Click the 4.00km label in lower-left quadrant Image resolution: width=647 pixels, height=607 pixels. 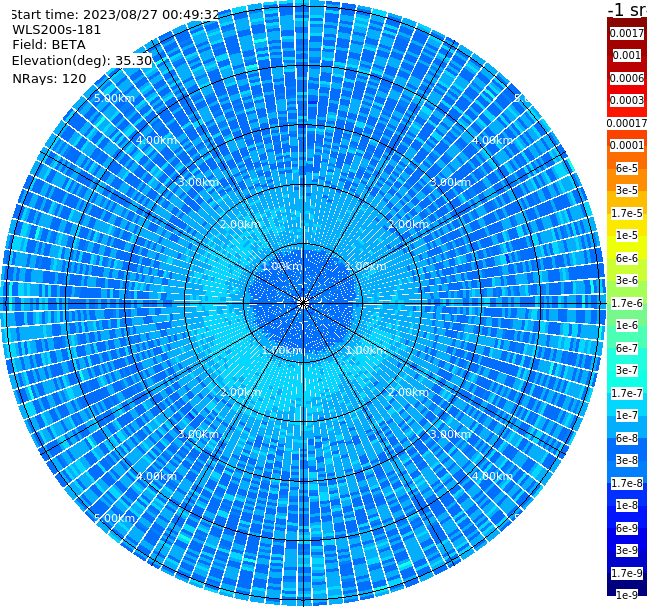[x=156, y=476]
